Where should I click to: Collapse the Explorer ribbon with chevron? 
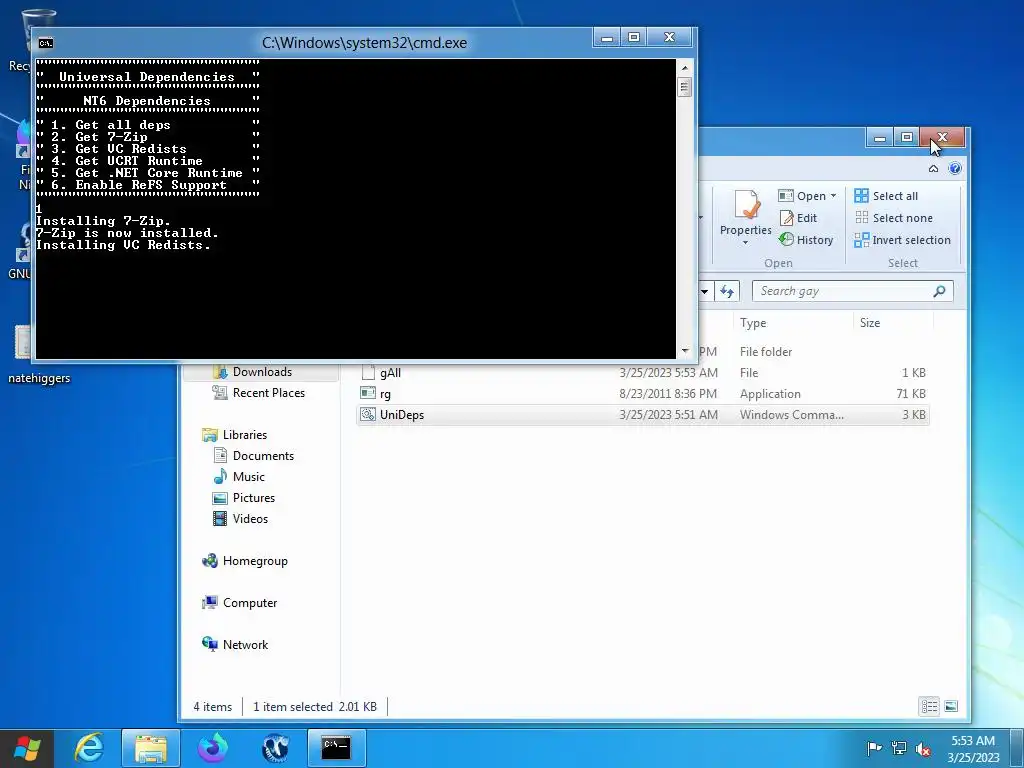click(933, 168)
